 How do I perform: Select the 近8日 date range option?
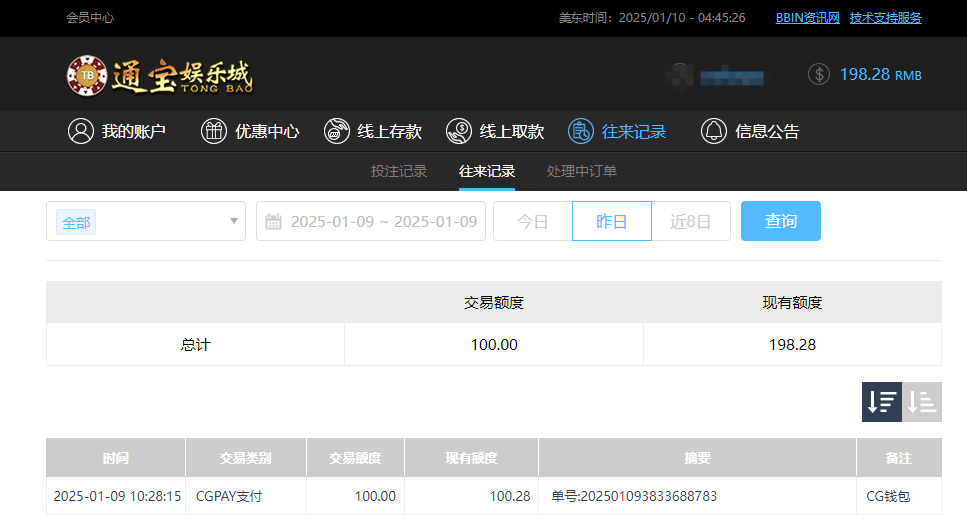[691, 221]
